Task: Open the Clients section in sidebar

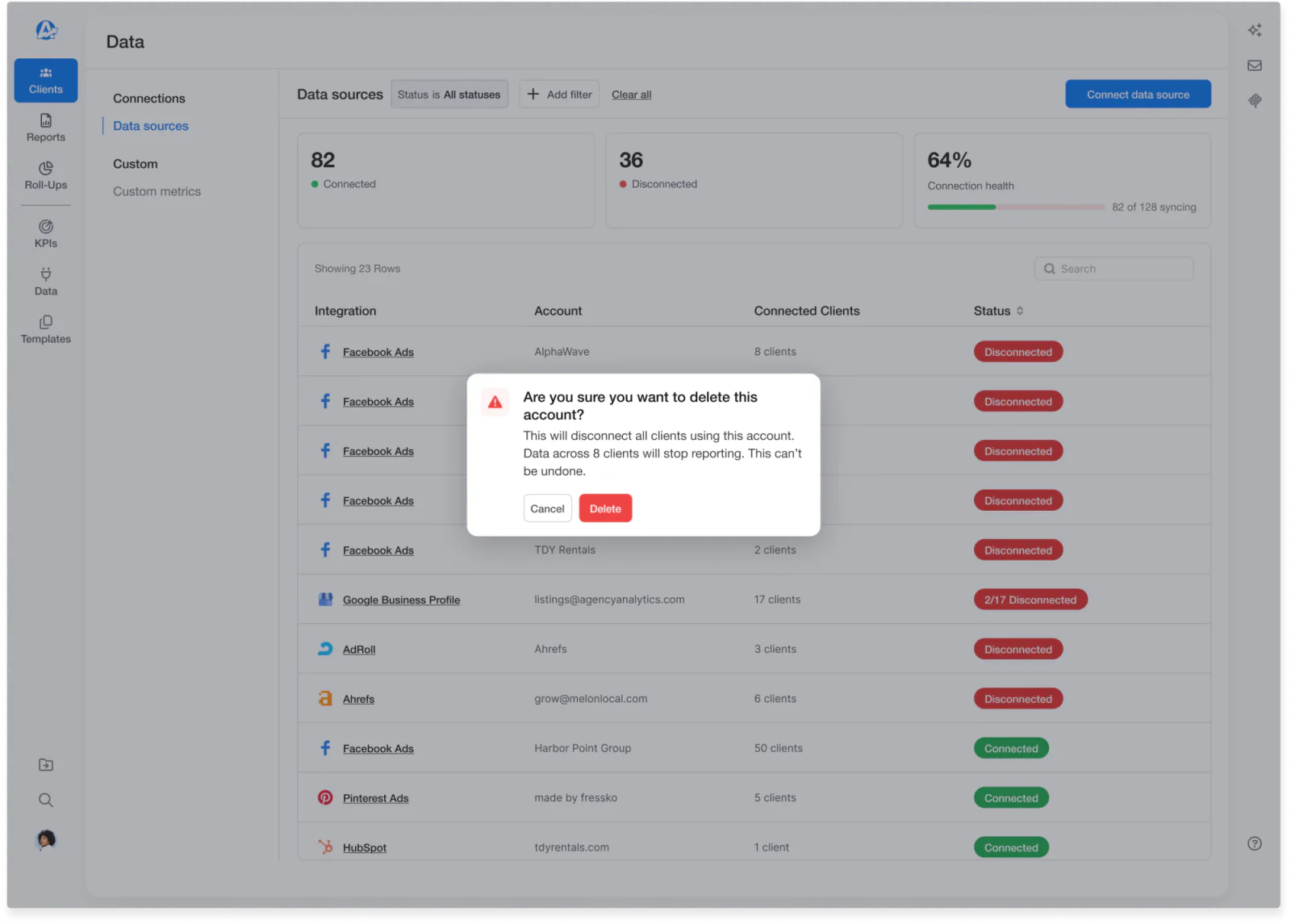Action: point(46,81)
